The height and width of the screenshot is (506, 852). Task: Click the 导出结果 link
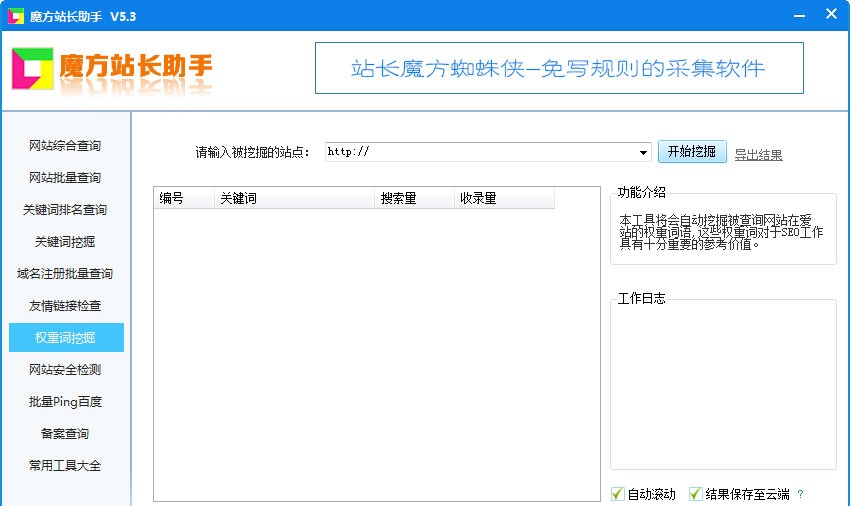point(759,155)
